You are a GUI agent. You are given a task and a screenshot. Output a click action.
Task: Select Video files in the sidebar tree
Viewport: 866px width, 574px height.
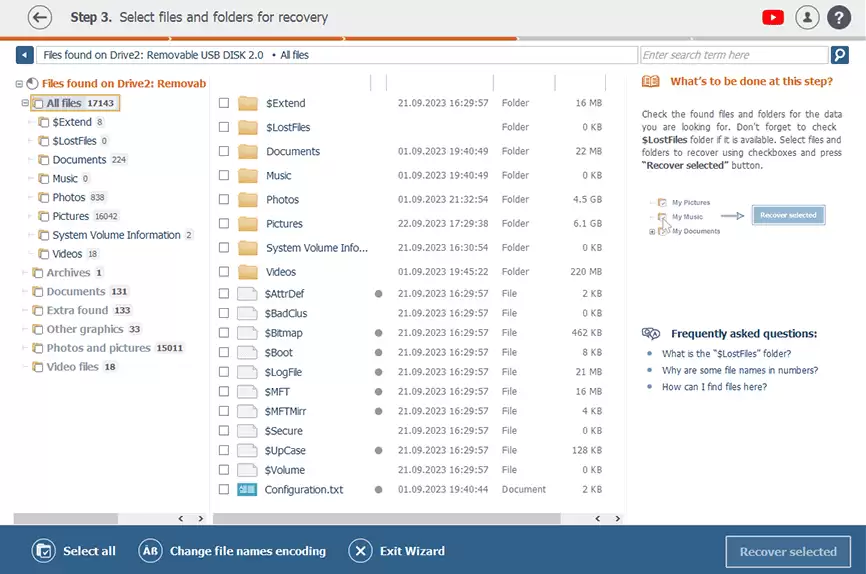pyautogui.click(x=72, y=367)
